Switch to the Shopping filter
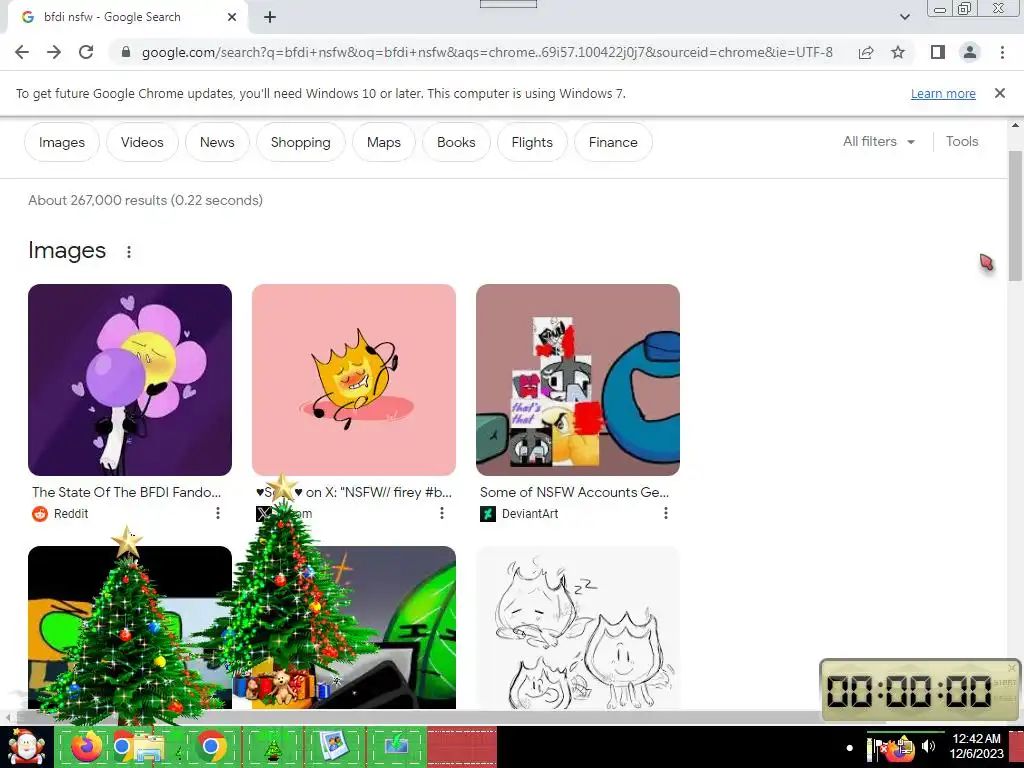Screen dimensions: 1024x768 coord(300,142)
